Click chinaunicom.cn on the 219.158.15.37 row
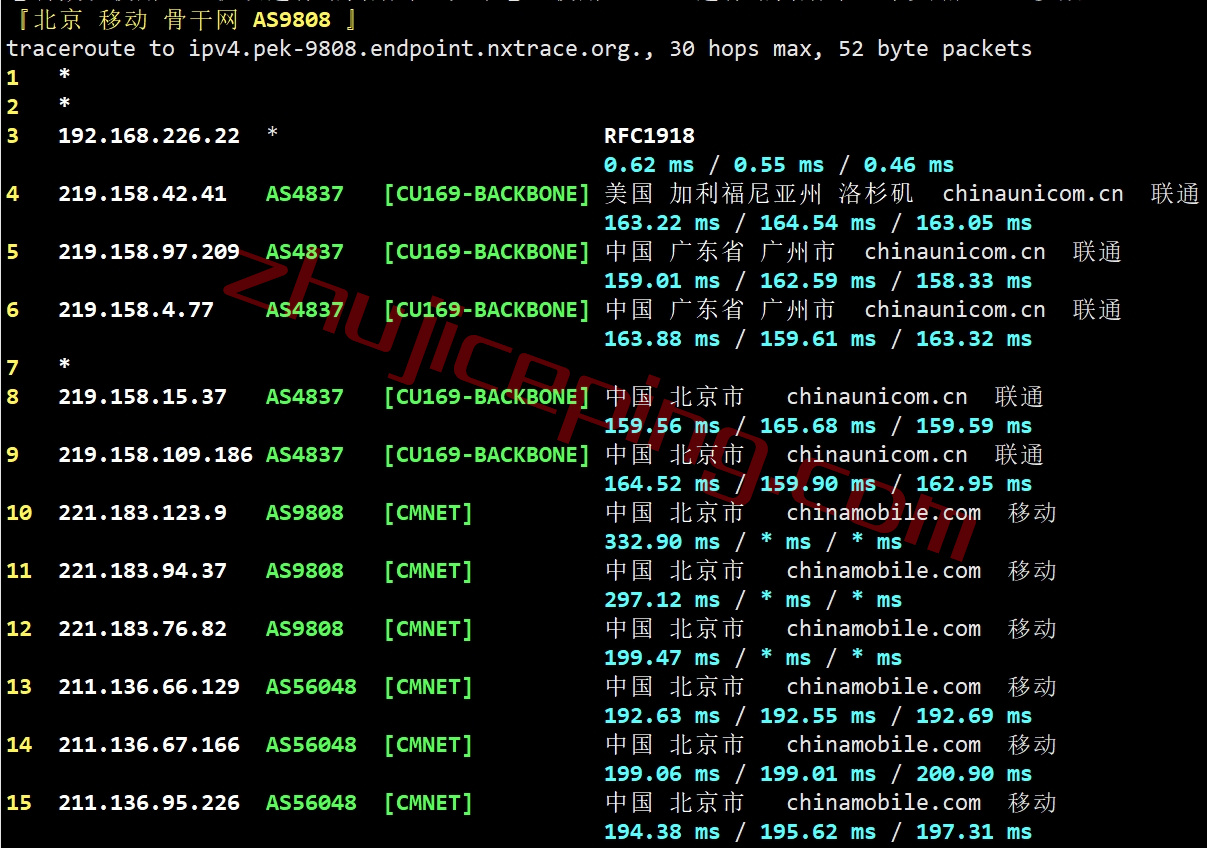The image size is (1207, 848). coord(877,397)
